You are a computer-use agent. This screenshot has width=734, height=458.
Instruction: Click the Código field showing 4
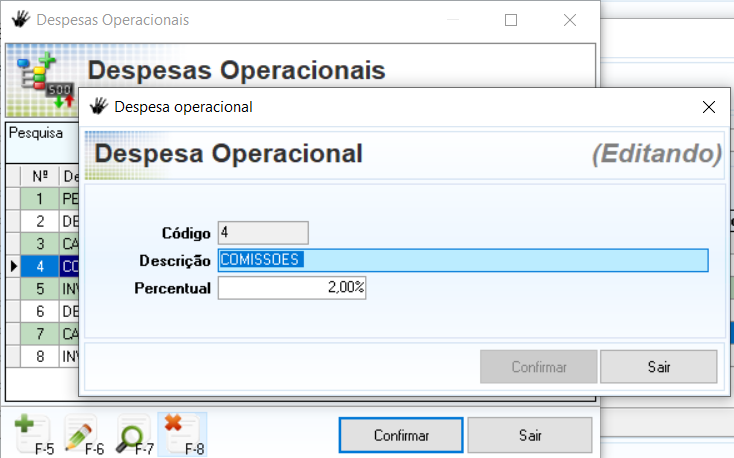pyautogui.click(x=263, y=233)
